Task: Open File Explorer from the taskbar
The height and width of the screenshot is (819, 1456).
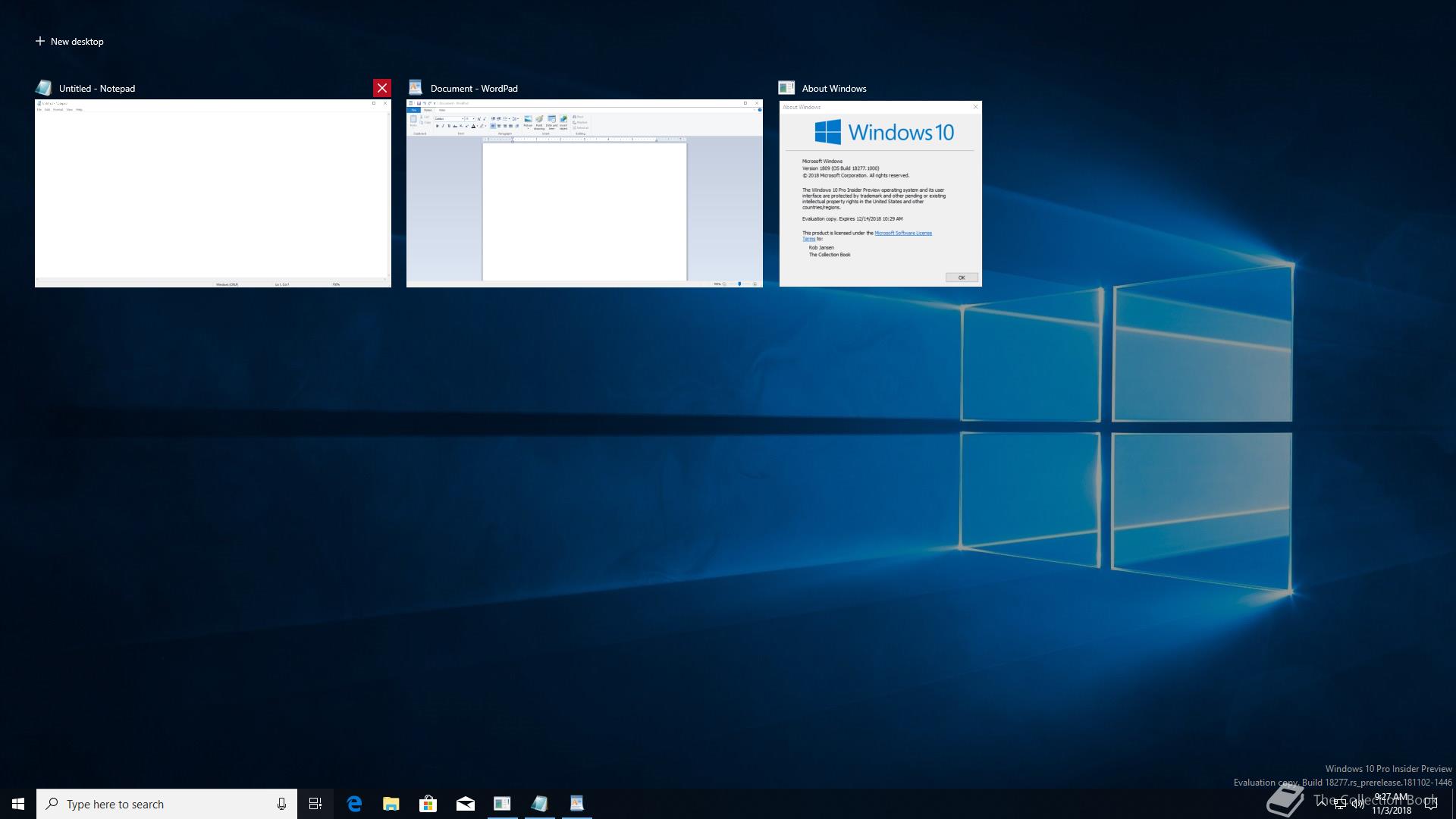Action: (x=391, y=804)
